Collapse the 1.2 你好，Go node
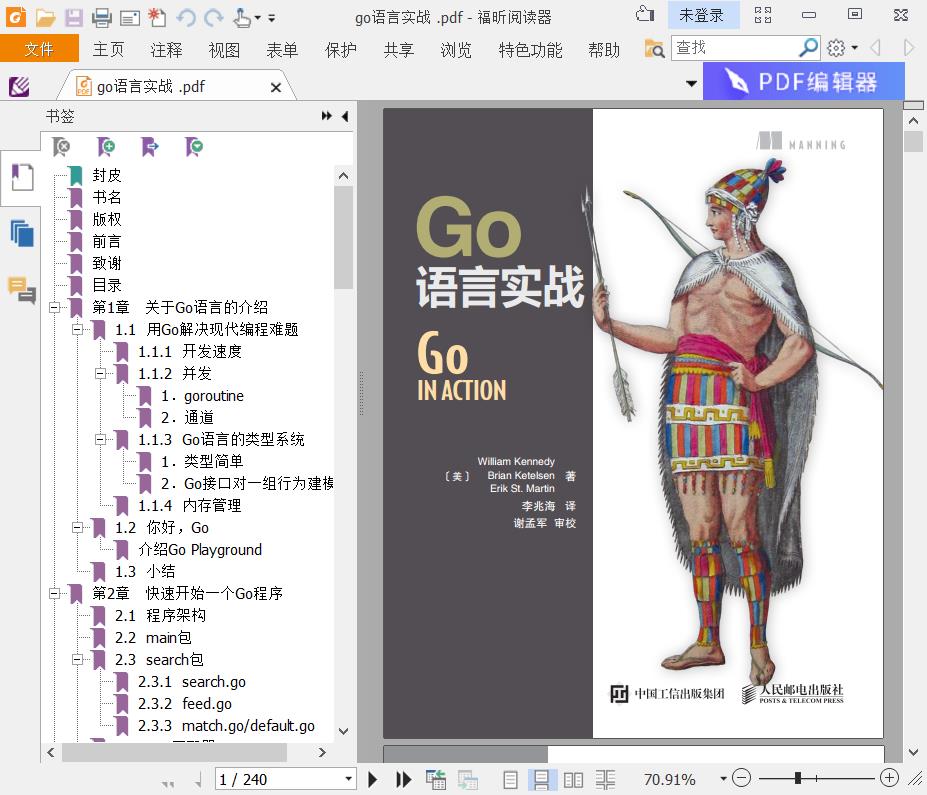 (x=77, y=527)
